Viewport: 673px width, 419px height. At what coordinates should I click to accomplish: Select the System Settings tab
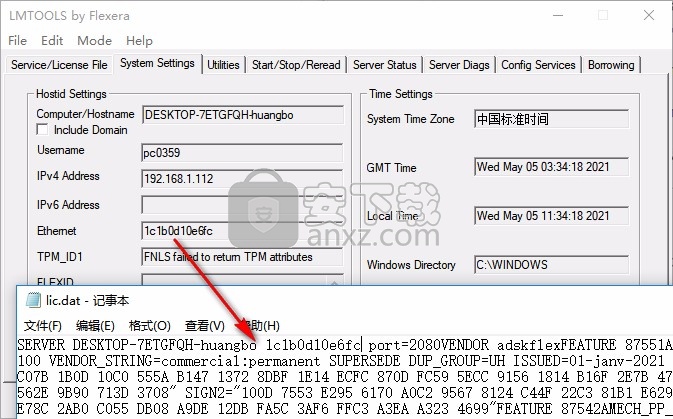coord(157,64)
